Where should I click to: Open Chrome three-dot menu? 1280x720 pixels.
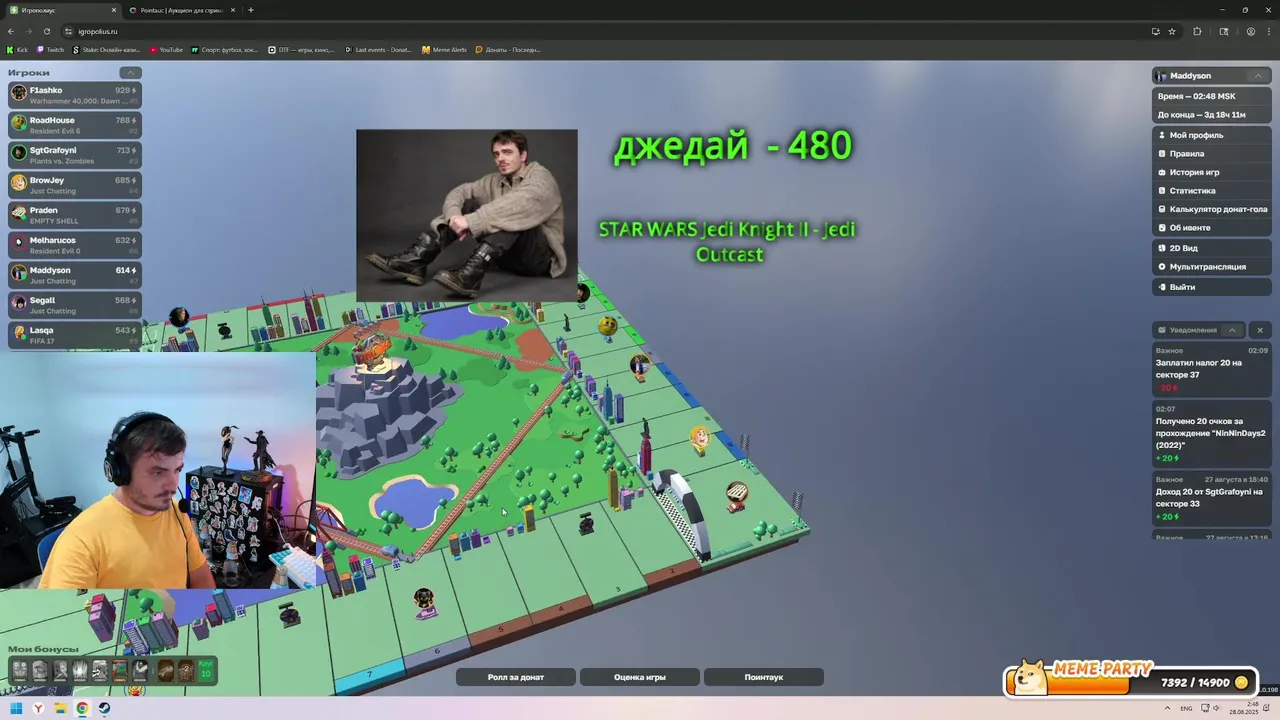pyautogui.click(x=1270, y=31)
